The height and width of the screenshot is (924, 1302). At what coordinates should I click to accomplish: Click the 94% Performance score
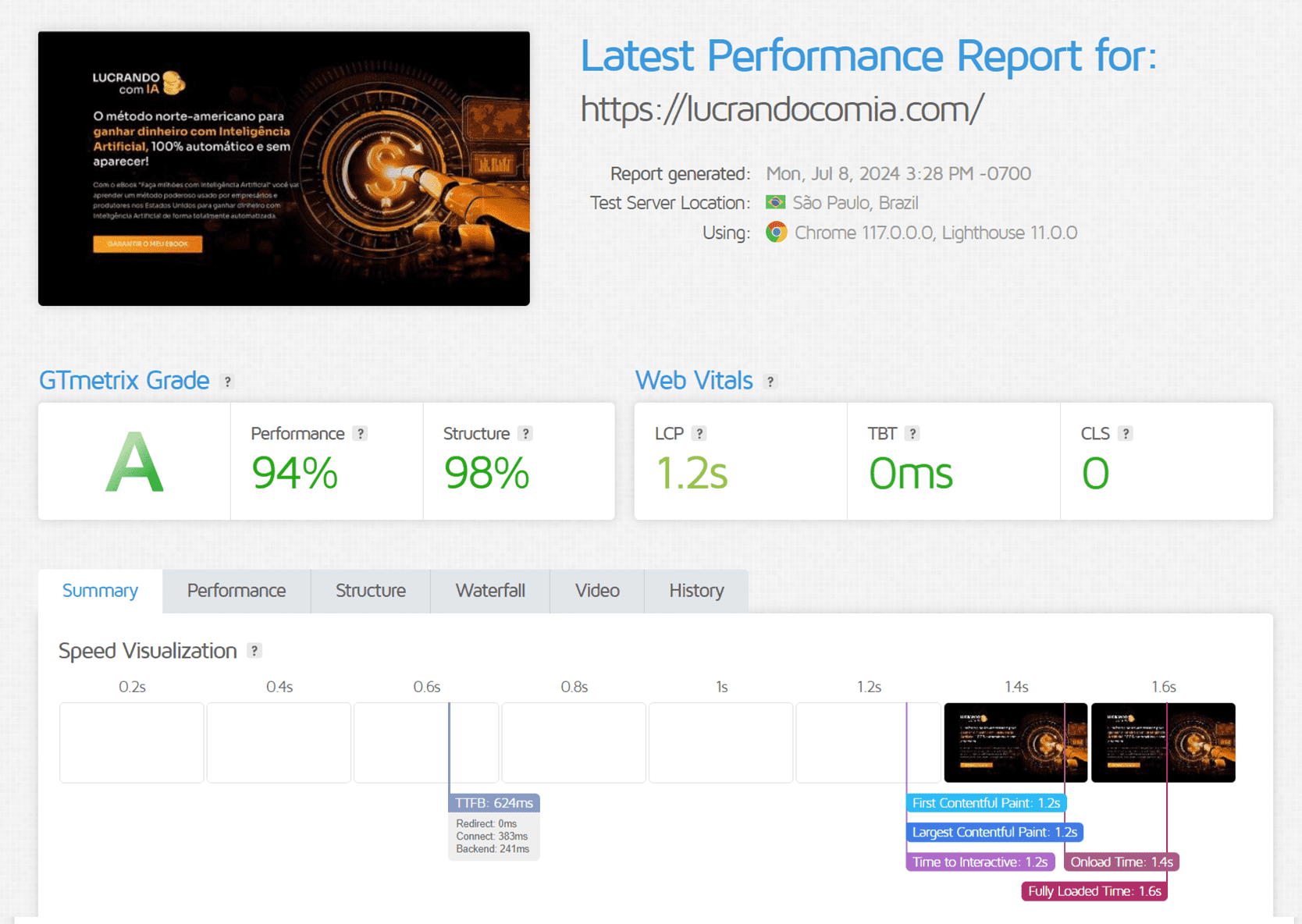pos(295,473)
